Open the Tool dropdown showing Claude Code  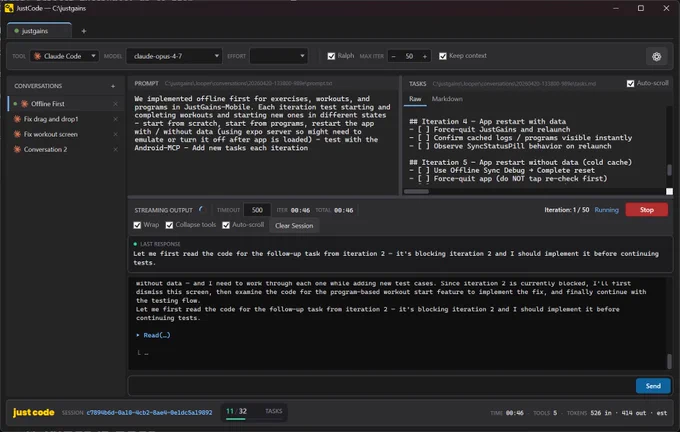64,56
